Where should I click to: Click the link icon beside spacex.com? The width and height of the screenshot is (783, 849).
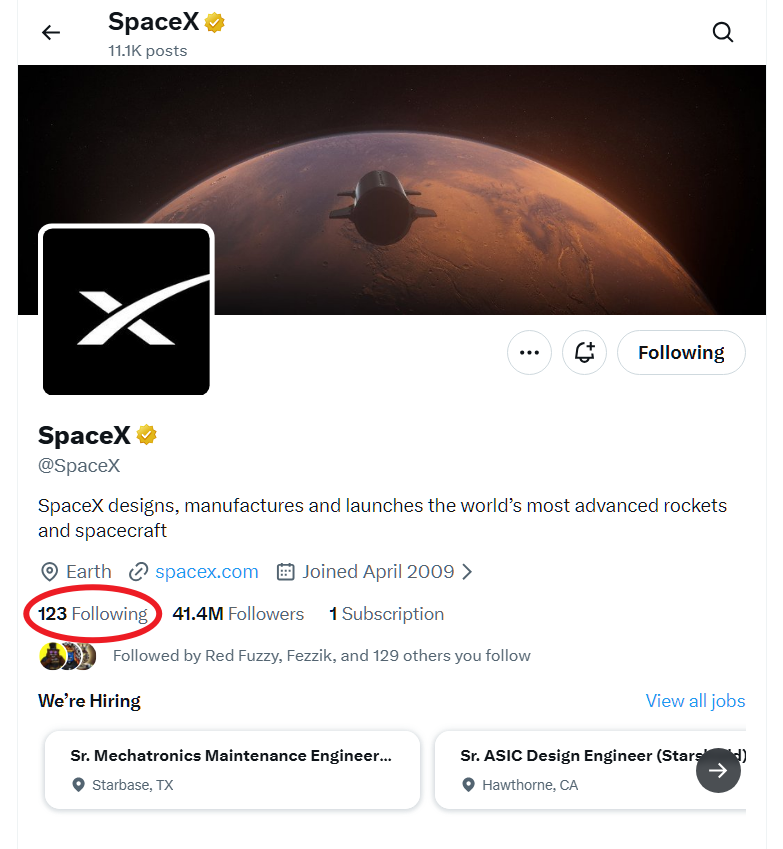point(139,572)
